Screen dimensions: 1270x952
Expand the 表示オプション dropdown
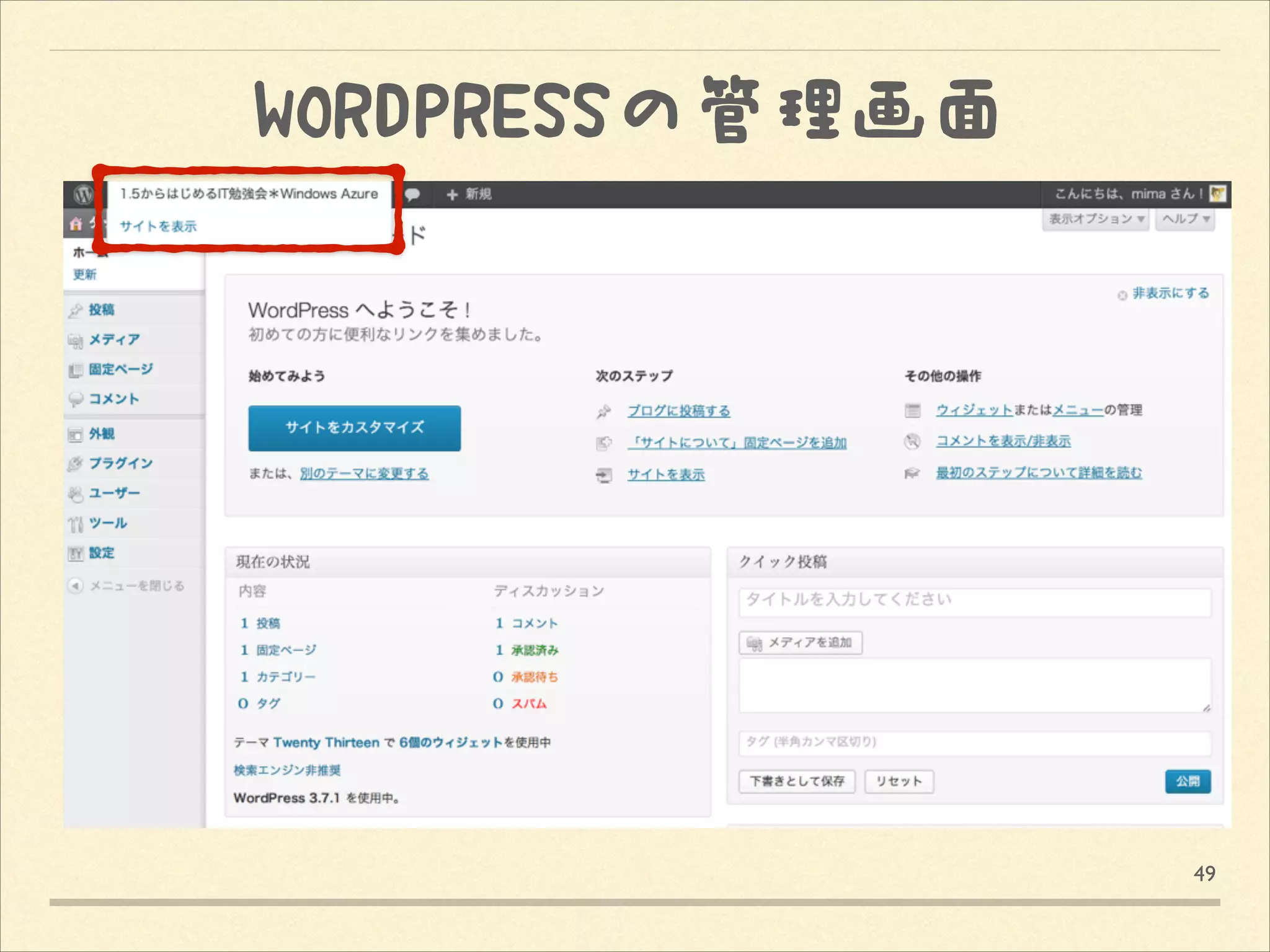click(1096, 219)
